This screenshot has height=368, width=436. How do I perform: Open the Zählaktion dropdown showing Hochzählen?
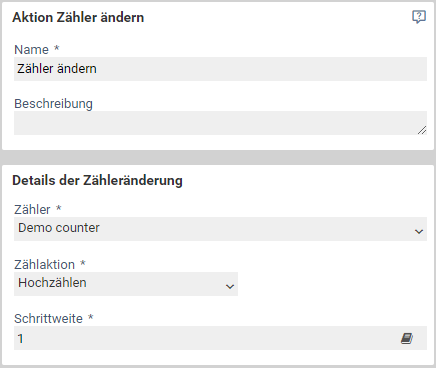point(126,284)
